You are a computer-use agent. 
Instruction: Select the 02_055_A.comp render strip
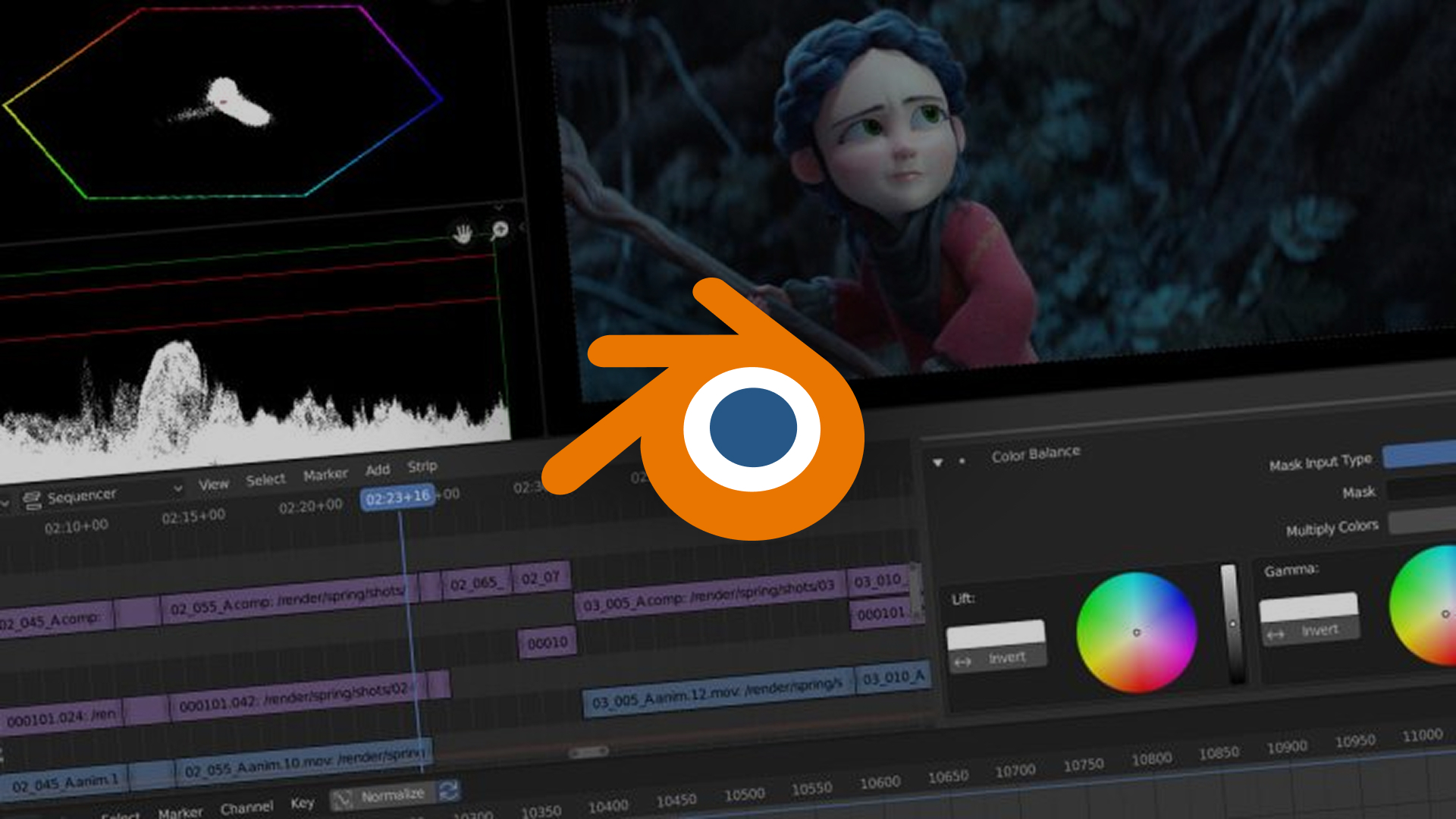[x=288, y=600]
